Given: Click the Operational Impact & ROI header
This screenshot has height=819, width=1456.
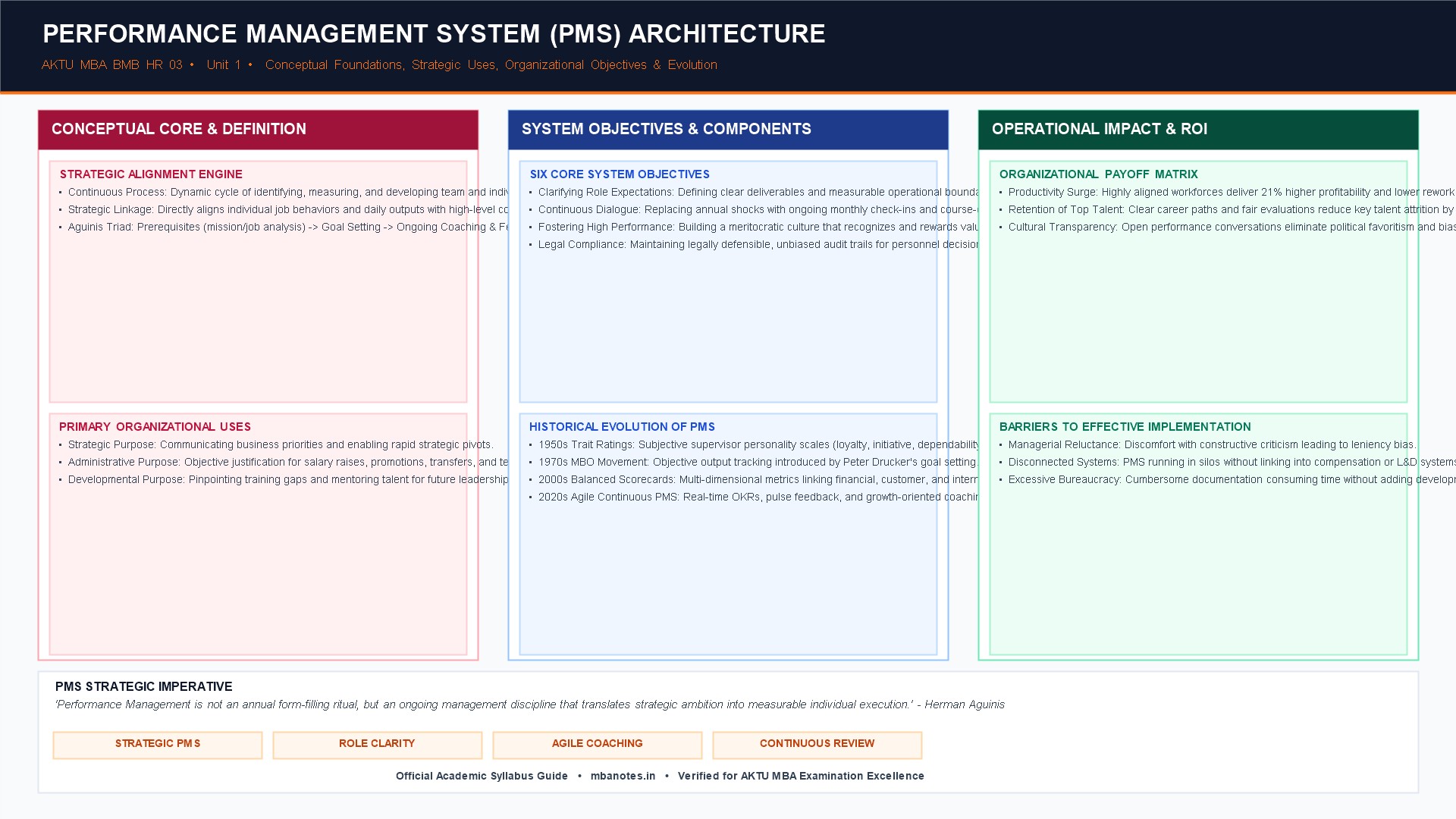Looking at the screenshot, I should (x=1198, y=130).
